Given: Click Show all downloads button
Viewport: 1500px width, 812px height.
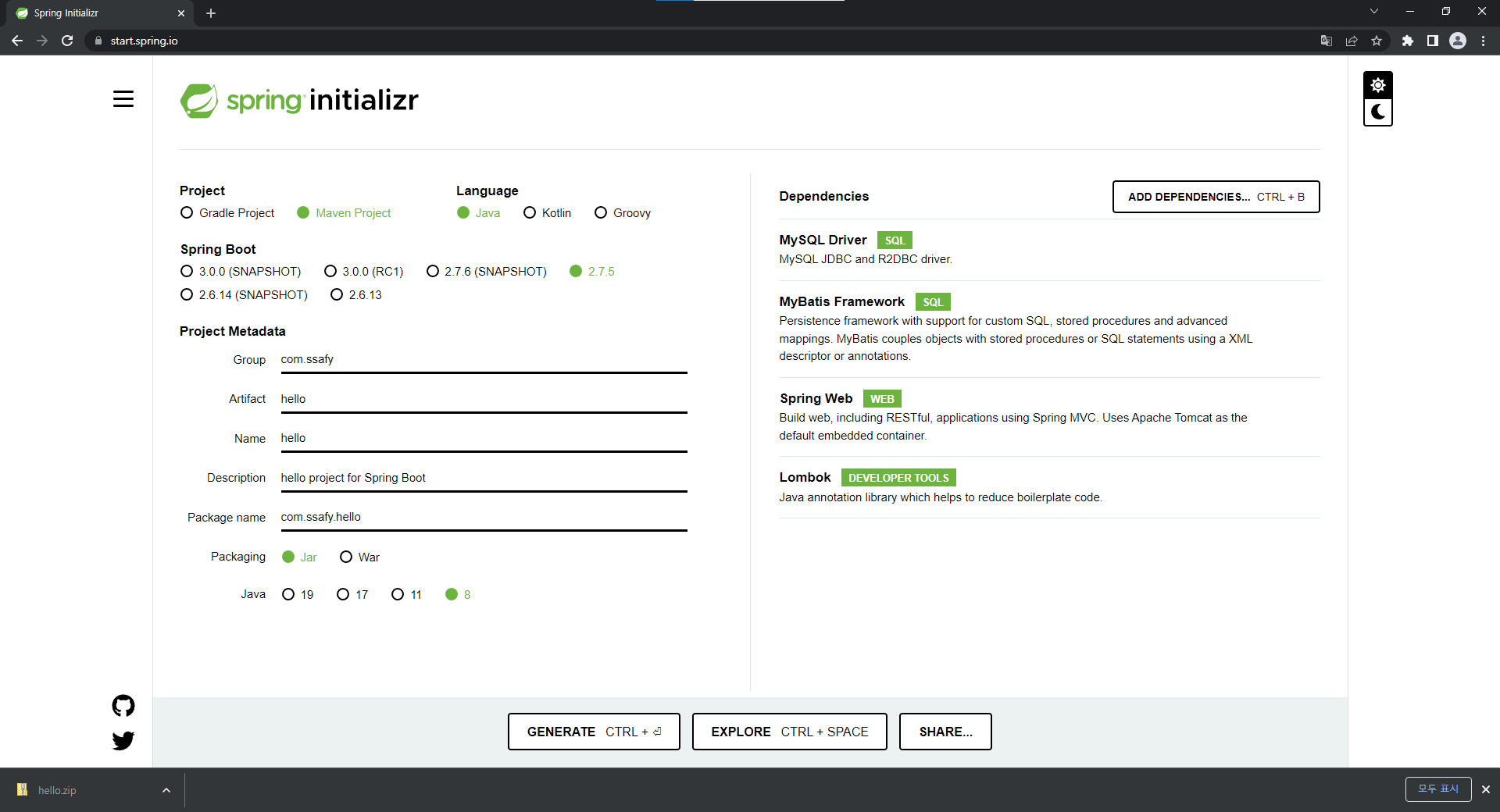Looking at the screenshot, I should [x=1438, y=789].
